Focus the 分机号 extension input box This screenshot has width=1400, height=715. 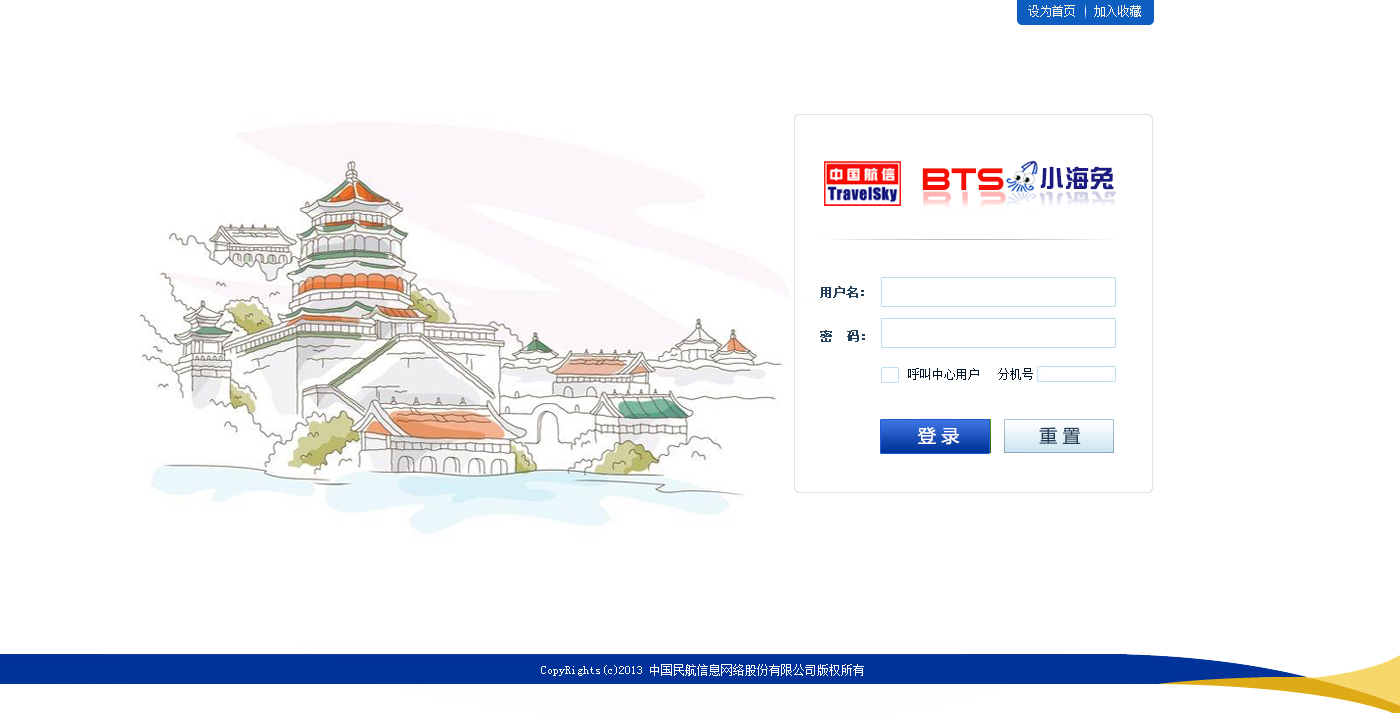tap(1076, 374)
